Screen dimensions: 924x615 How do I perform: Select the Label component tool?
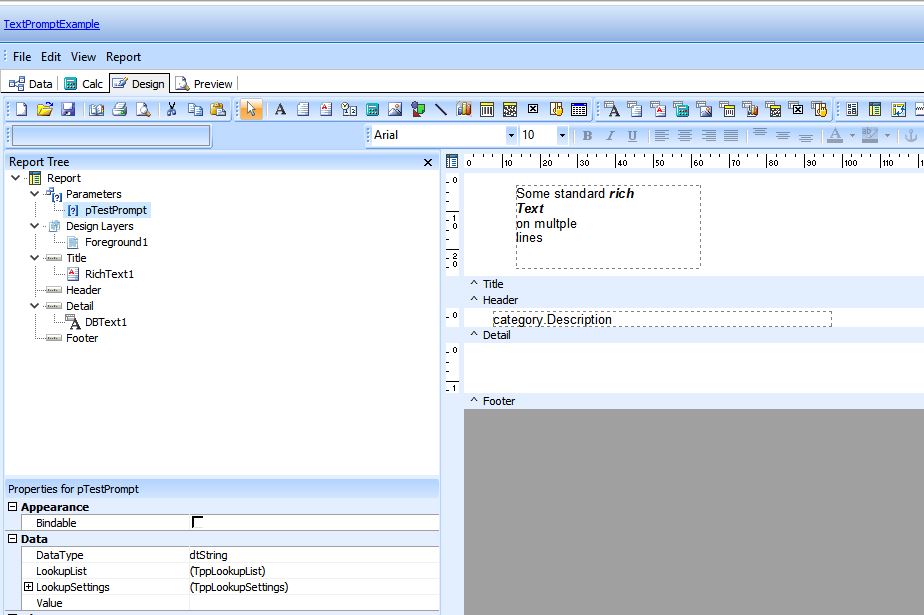coord(280,110)
